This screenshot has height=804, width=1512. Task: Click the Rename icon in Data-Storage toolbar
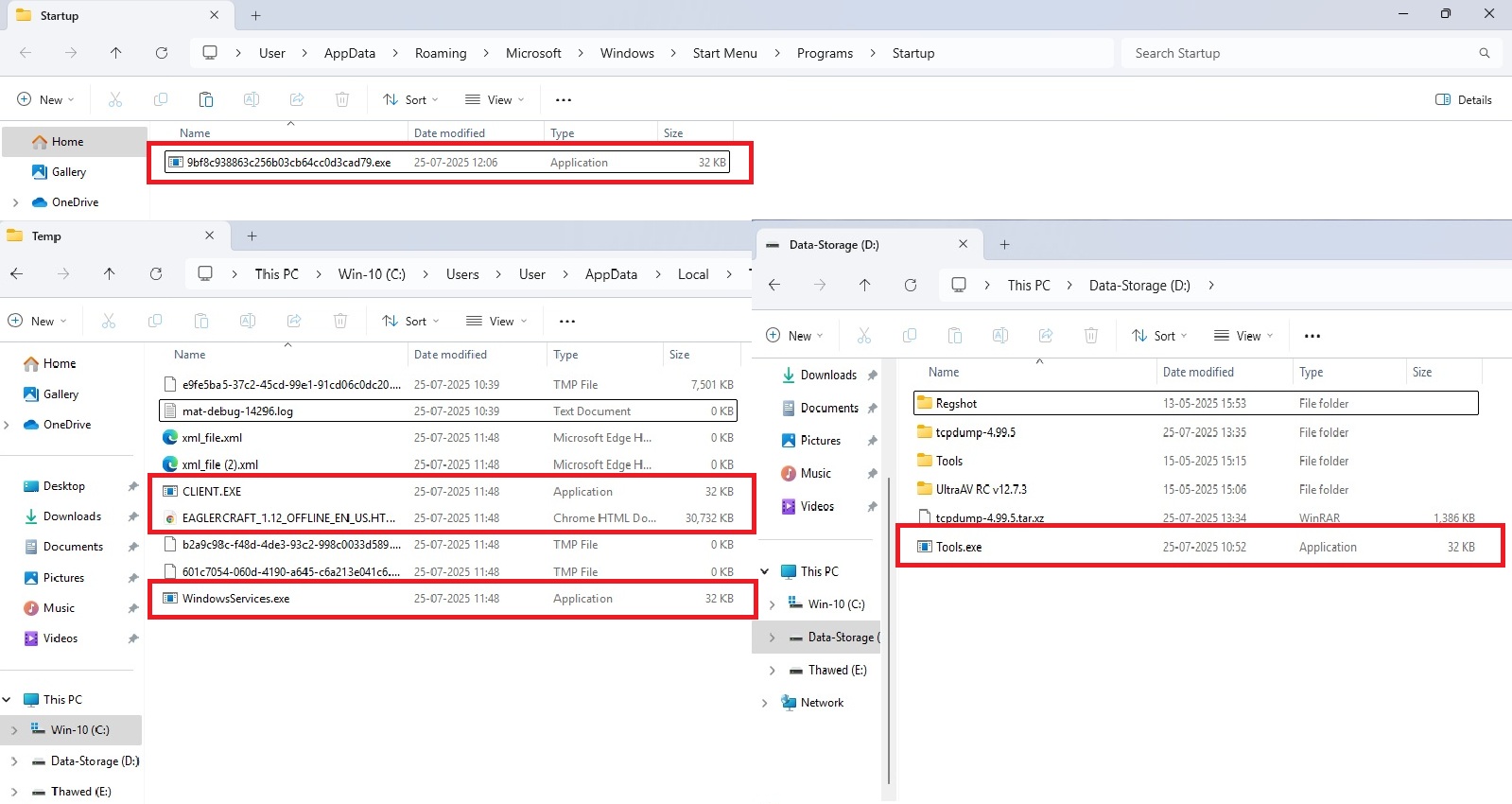click(1000, 336)
